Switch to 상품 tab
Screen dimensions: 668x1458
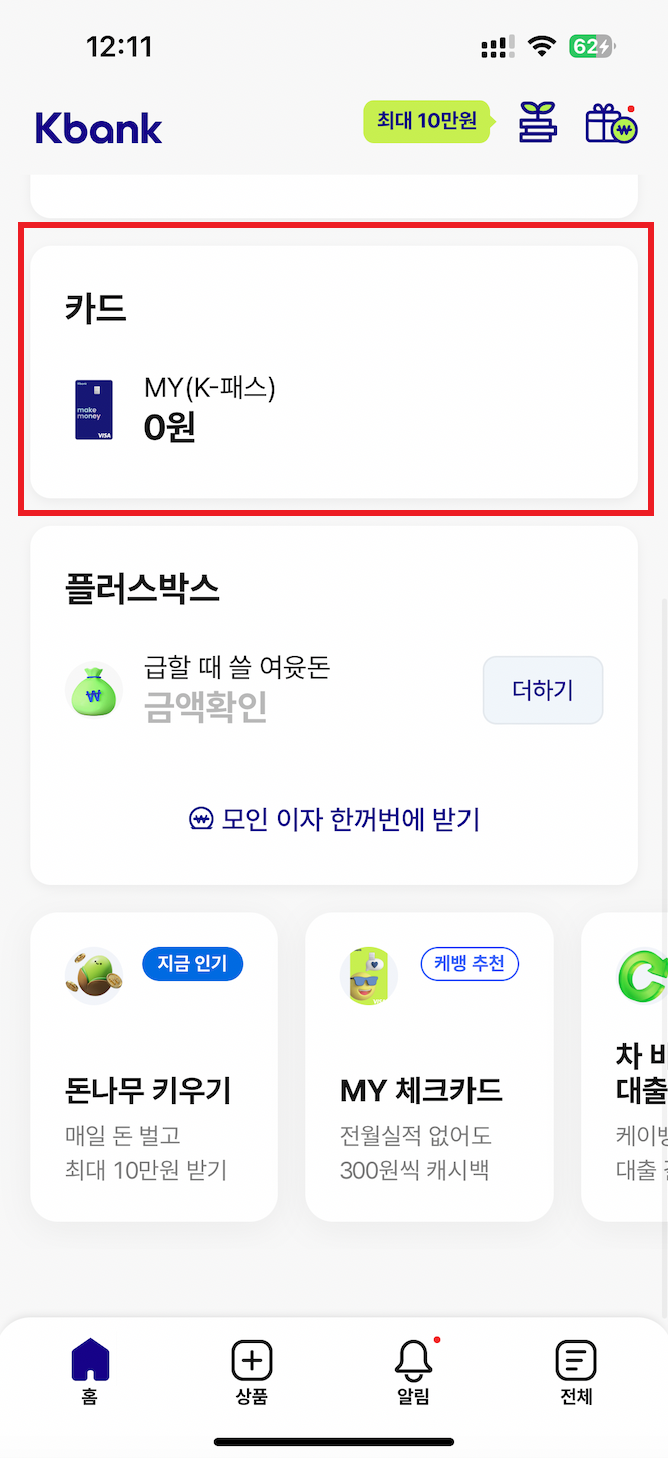pyautogui.click(x=252, y=1372)
